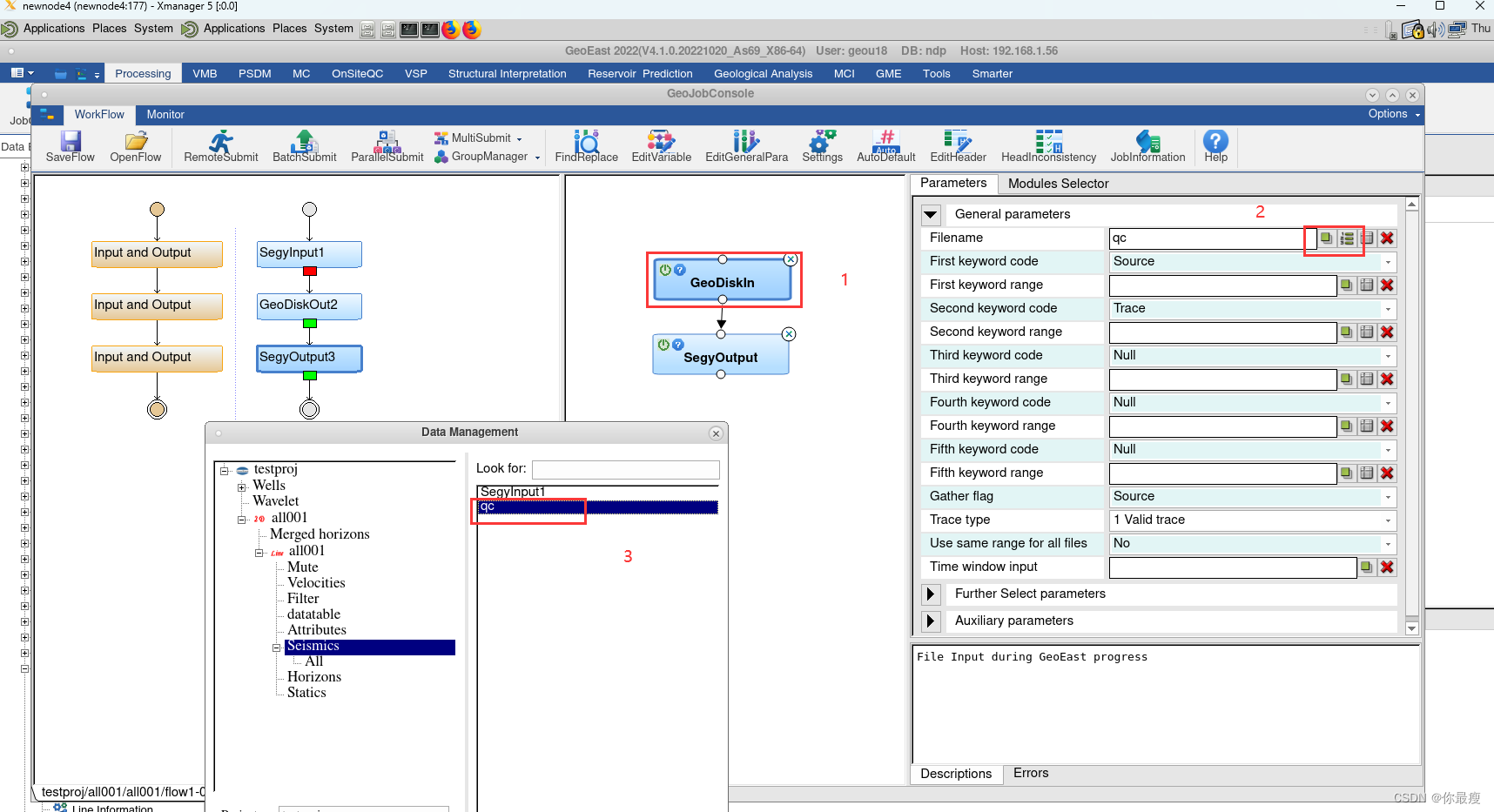Screen dimensions: 1494x812
Task: Collapse the General parameters section
Action: pyautogui.click(x=931, y=214)
